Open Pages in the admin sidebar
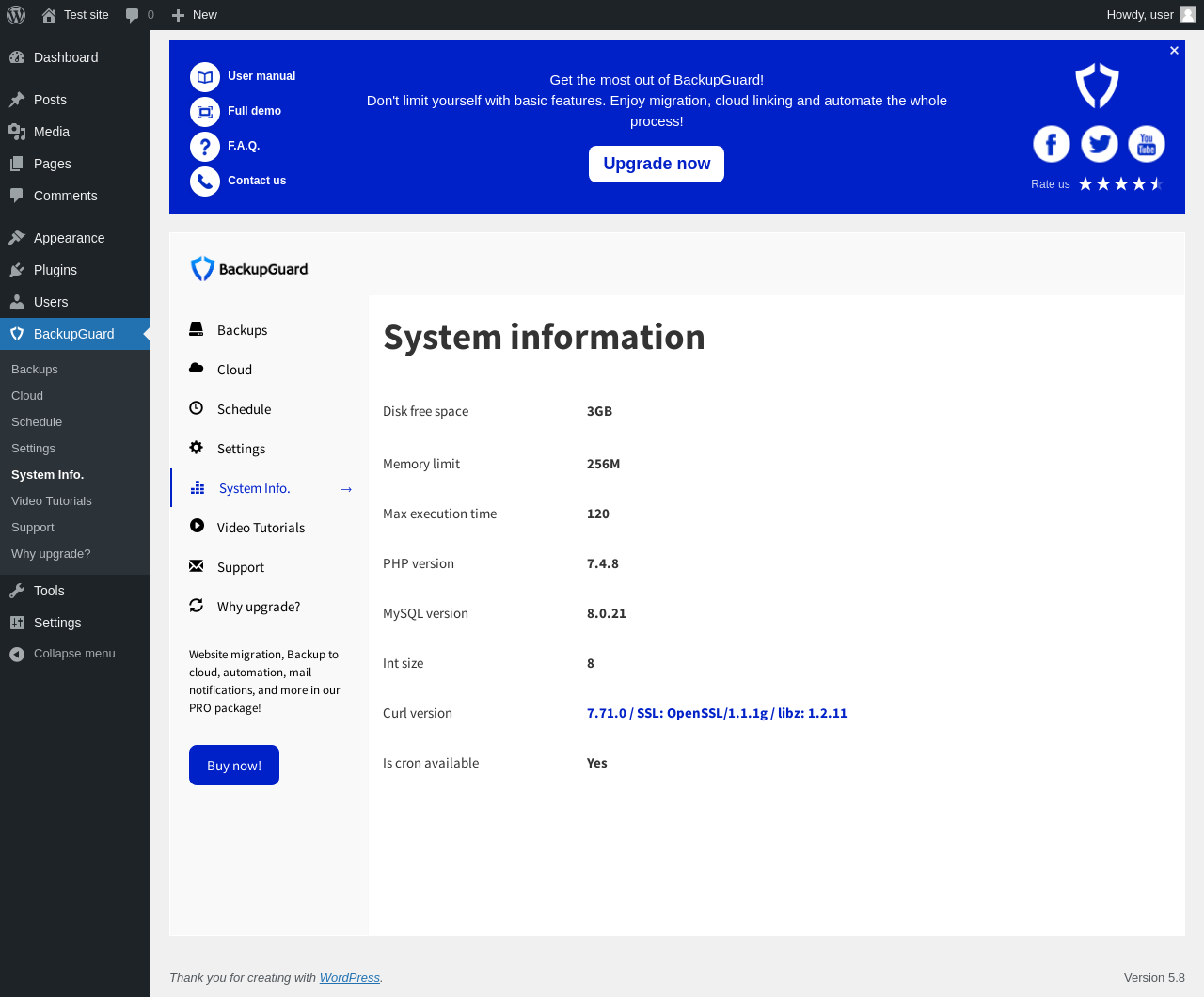The height and width of the screenshot is (997, 1204). pos(75,164)
